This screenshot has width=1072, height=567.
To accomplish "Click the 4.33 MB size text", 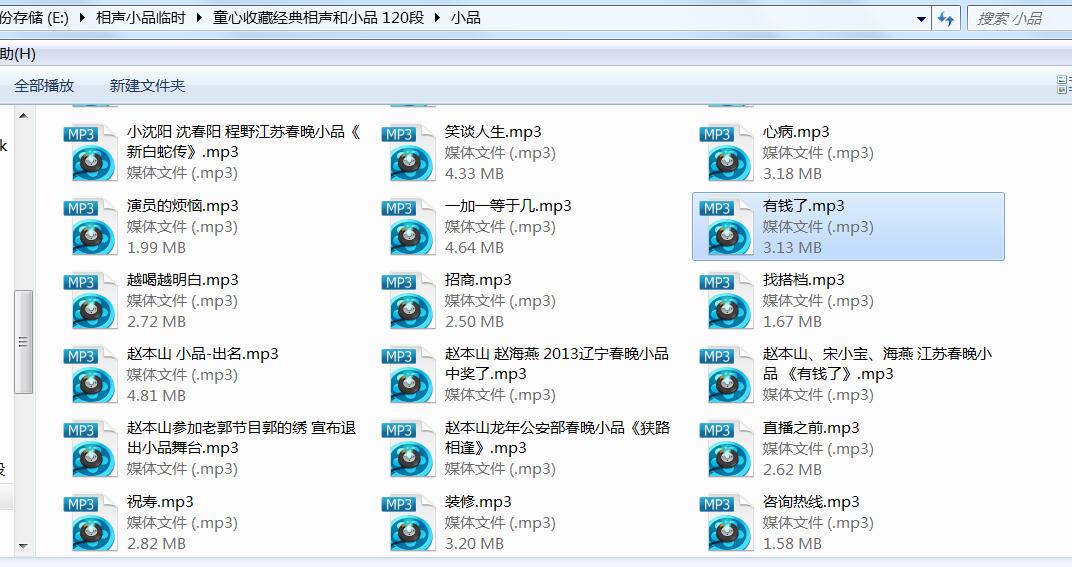I will coord(474,174).
